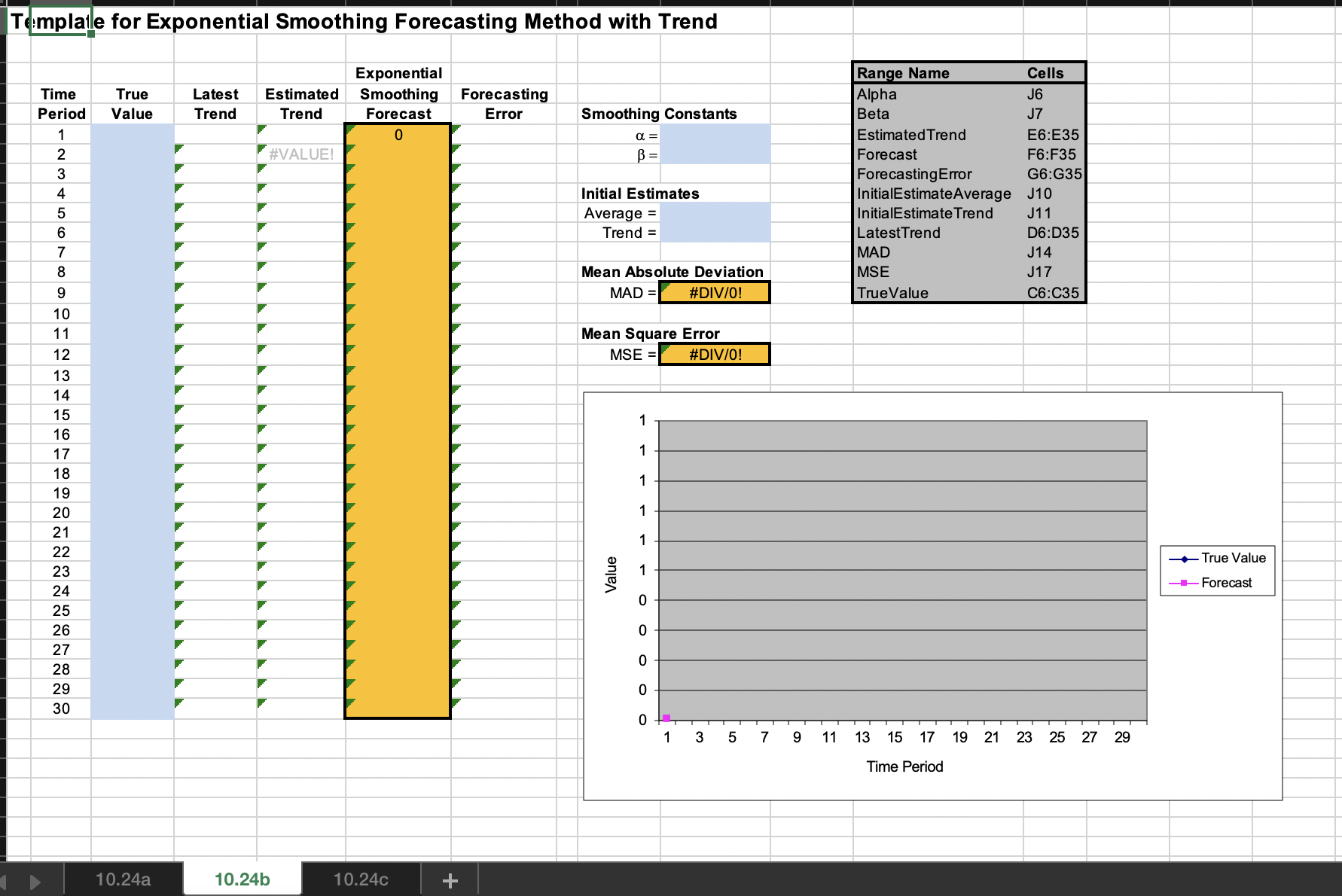
Task: Select the 'Alpha' range name row
Action: point(877,94)
